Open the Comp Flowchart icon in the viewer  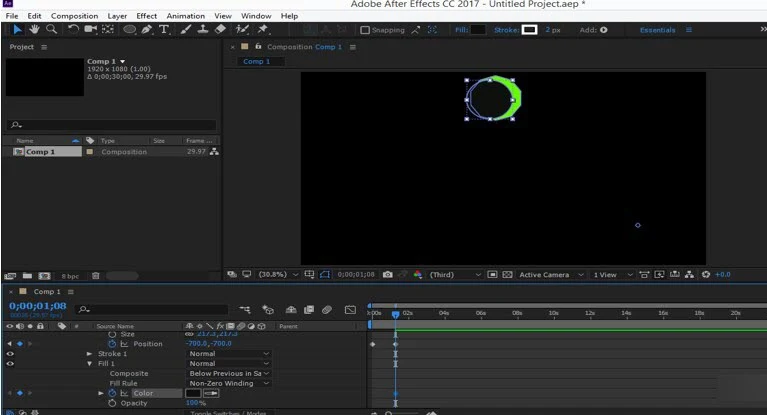point(689,275)
